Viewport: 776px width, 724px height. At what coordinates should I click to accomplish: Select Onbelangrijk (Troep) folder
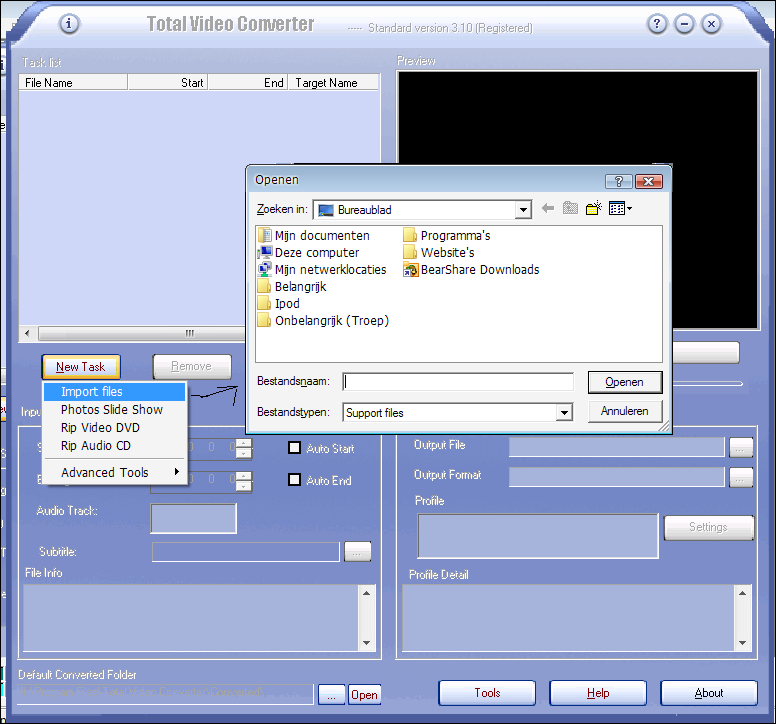tap(324, 321)
